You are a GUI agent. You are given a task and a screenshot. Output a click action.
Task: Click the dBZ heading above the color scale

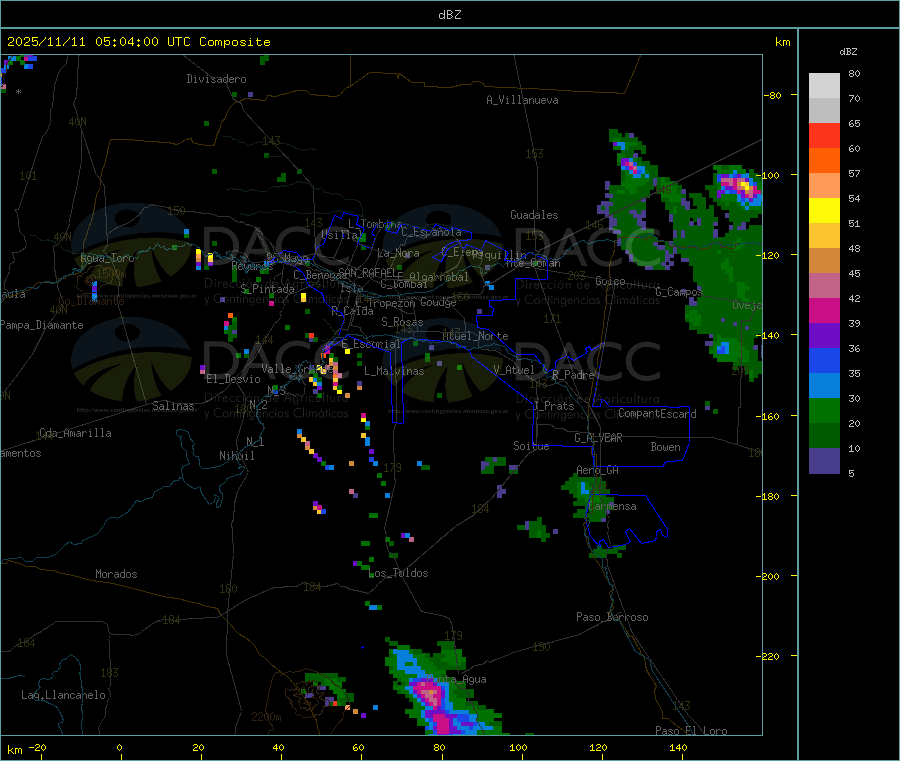click(848, 52)
